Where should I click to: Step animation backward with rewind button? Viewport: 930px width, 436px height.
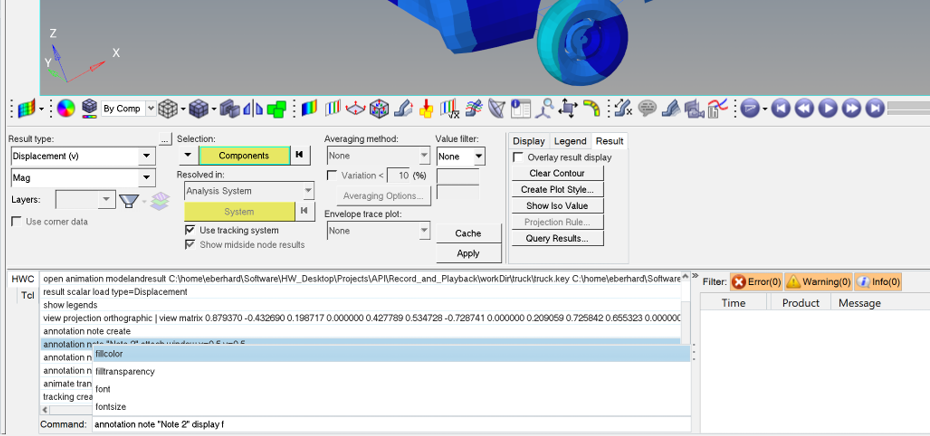click(805, 108)
